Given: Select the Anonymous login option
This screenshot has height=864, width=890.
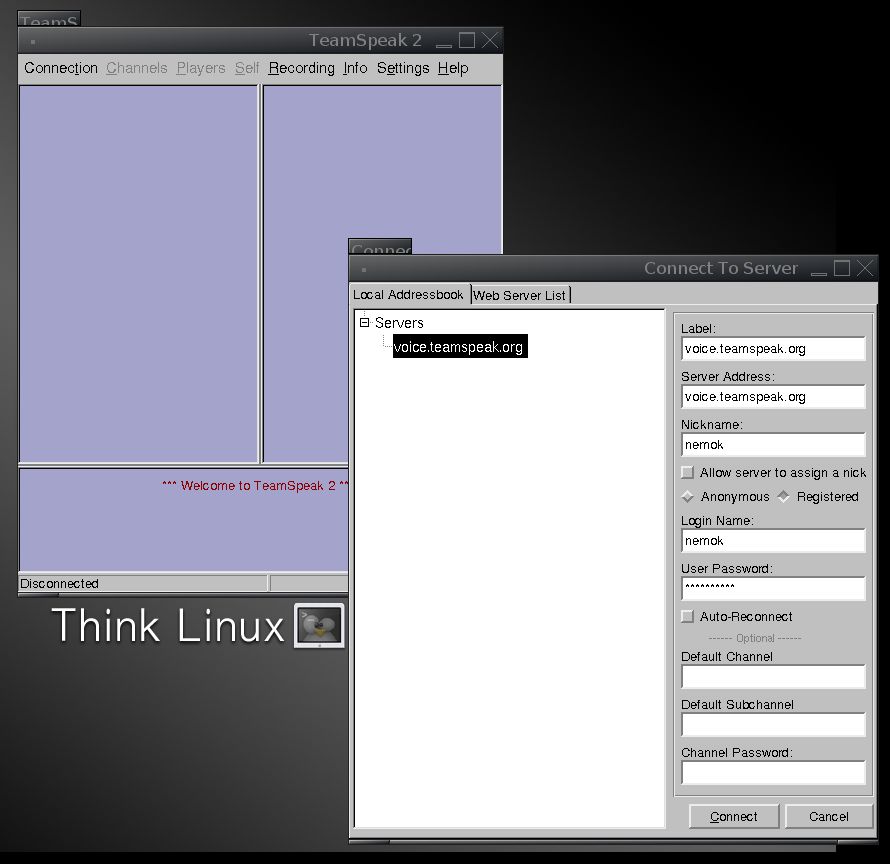Looking at the screenshot, I should [x=688, y=496].
